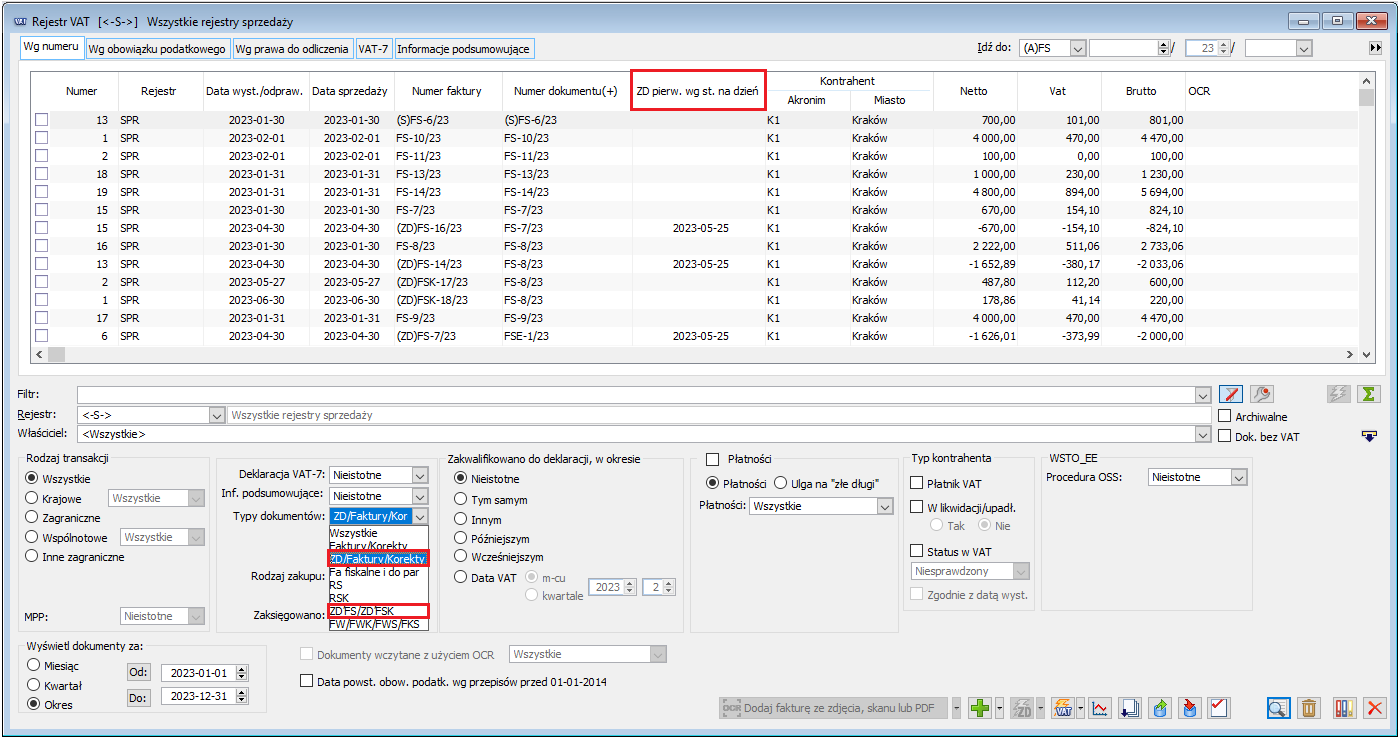Collapse the Typy dokumentów dropdown
This screenshot has width=1400, height=739.
420,516
